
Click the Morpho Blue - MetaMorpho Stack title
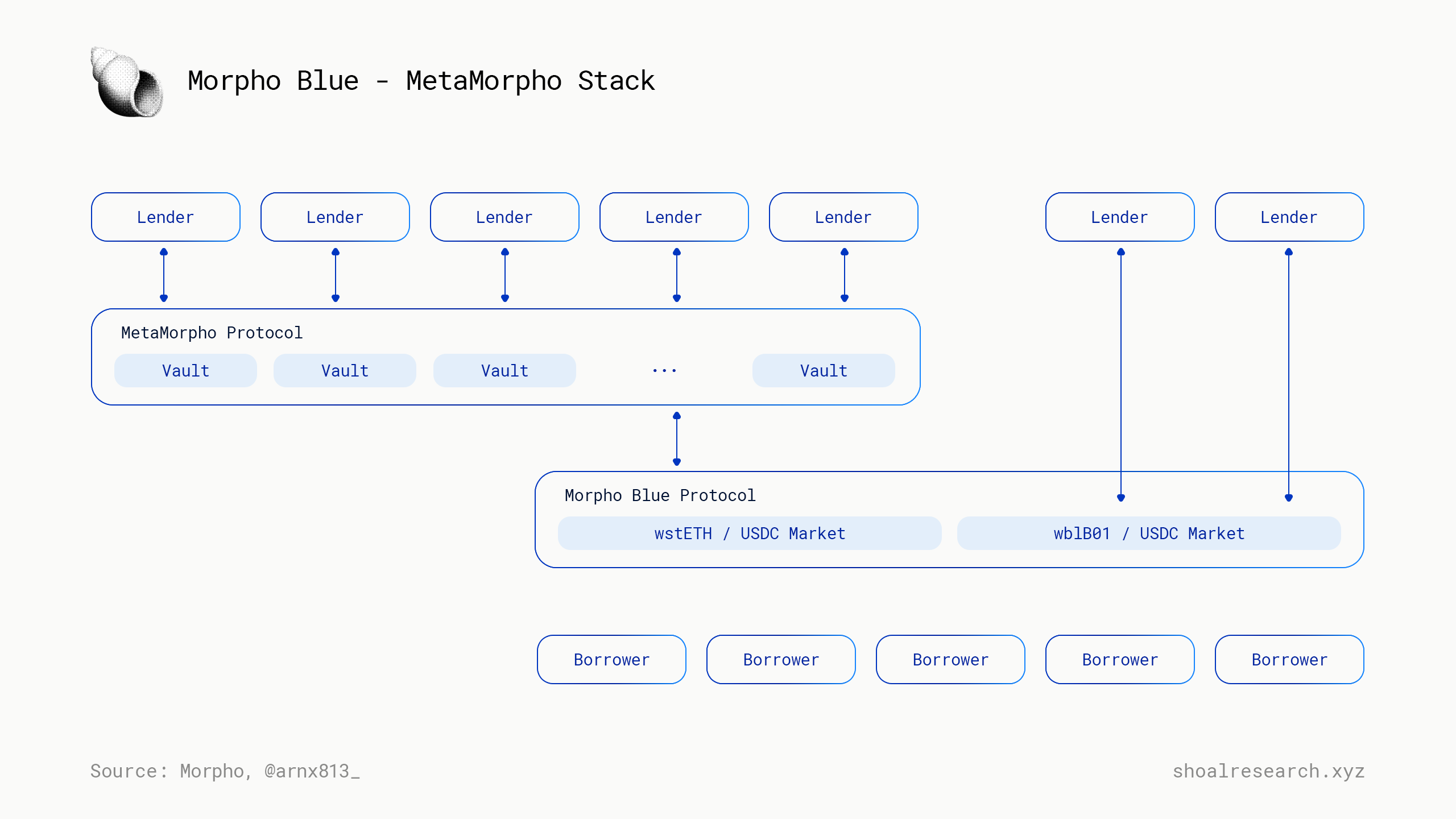coord(421,81)
